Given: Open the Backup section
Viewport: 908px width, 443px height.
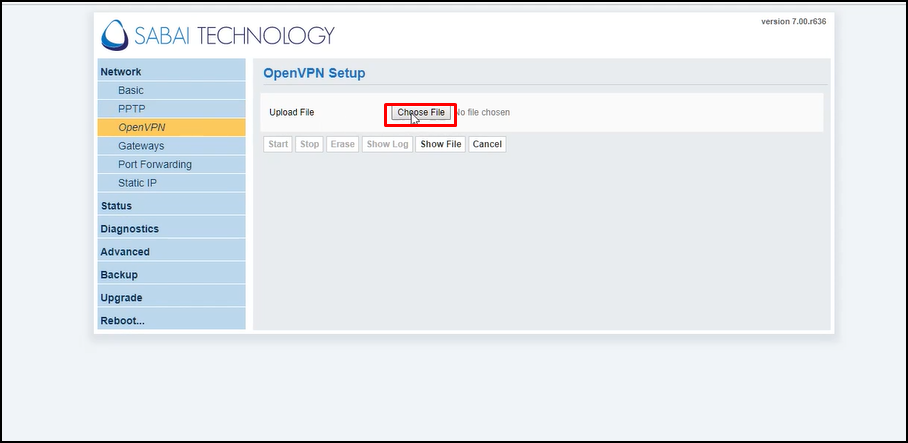Looking at the screenshot, I should (119, 275).
